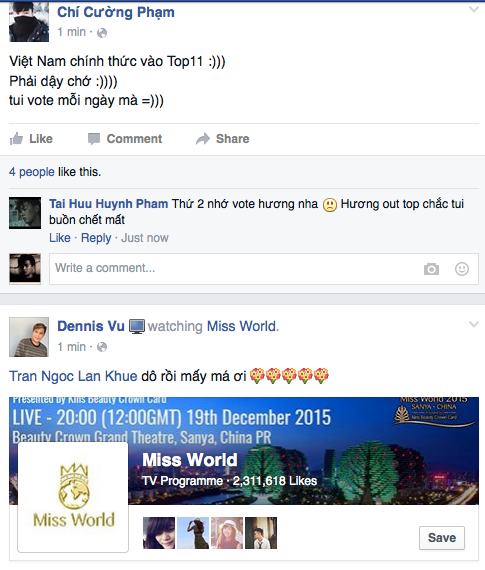
Task: Click the TV watching icon beside Dennis Vu
Action: [137, 326]
